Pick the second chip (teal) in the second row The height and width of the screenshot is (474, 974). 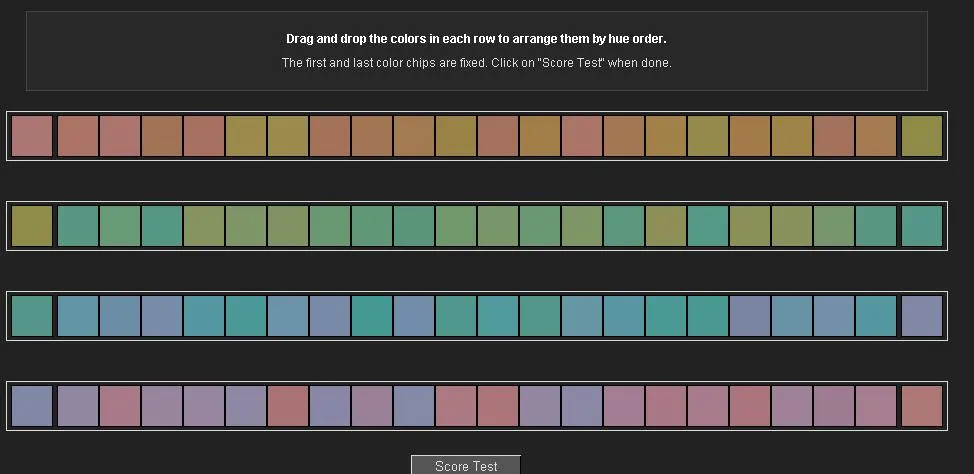[x=78, y=226]
